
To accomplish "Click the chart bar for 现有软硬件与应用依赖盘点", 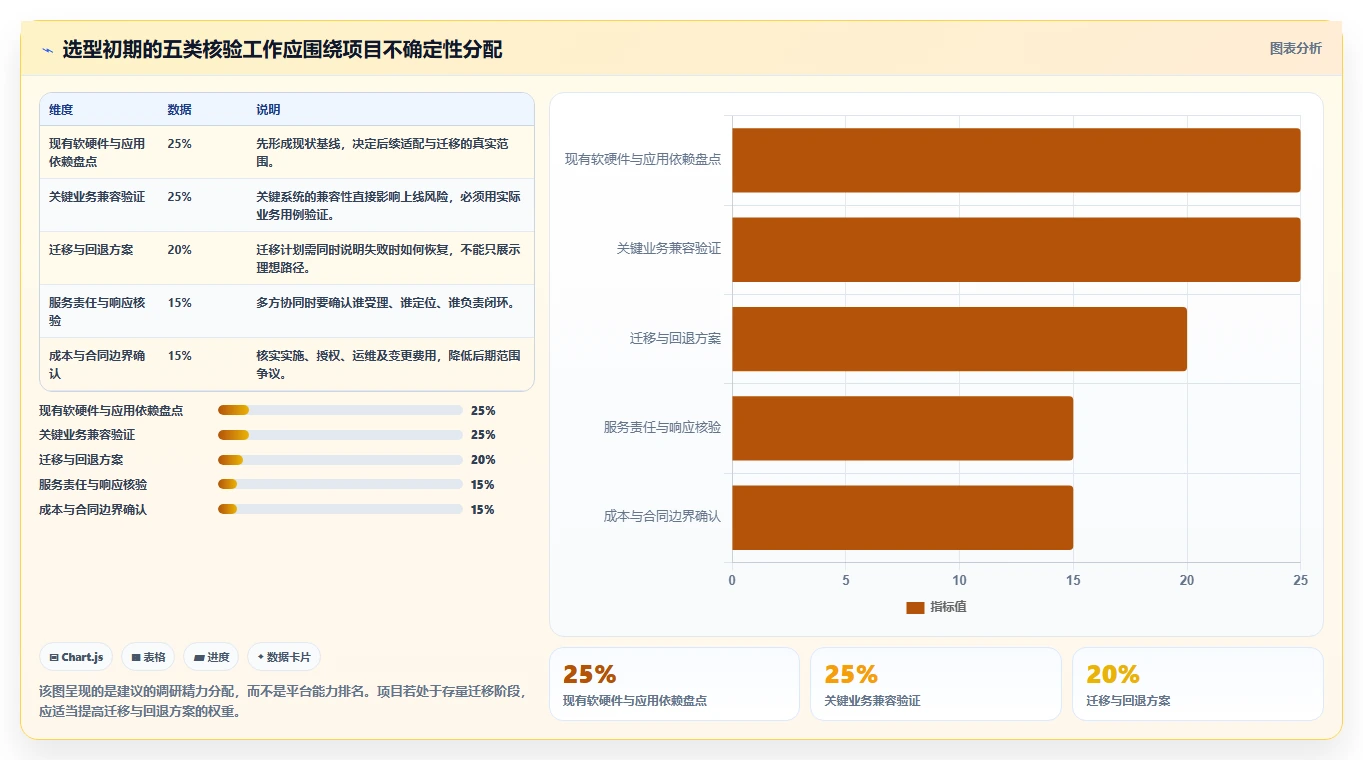I will [1016, 160].
